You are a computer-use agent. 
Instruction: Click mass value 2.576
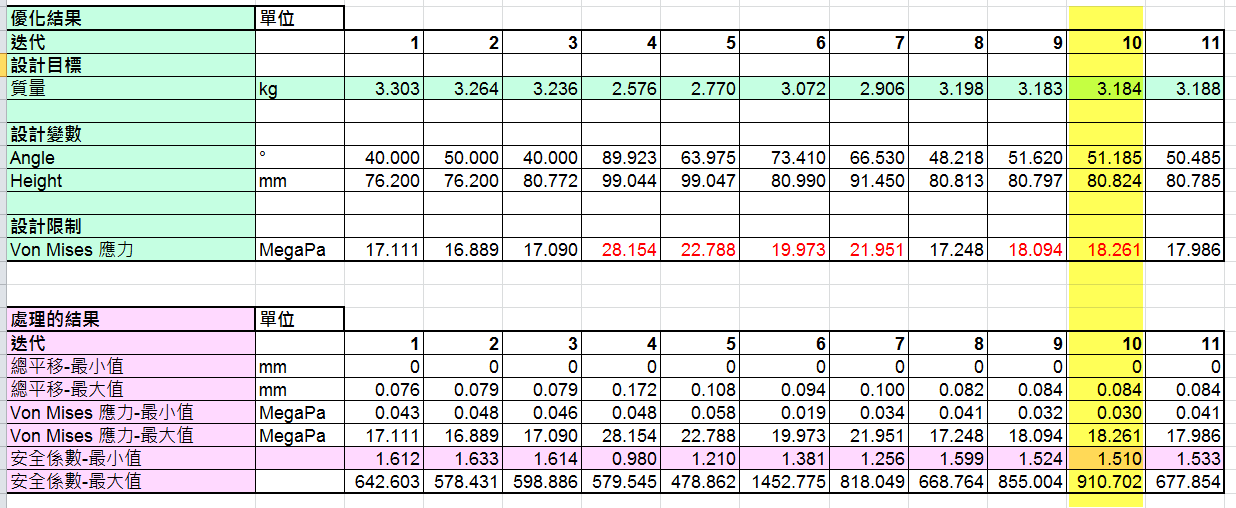coord(621,88)
